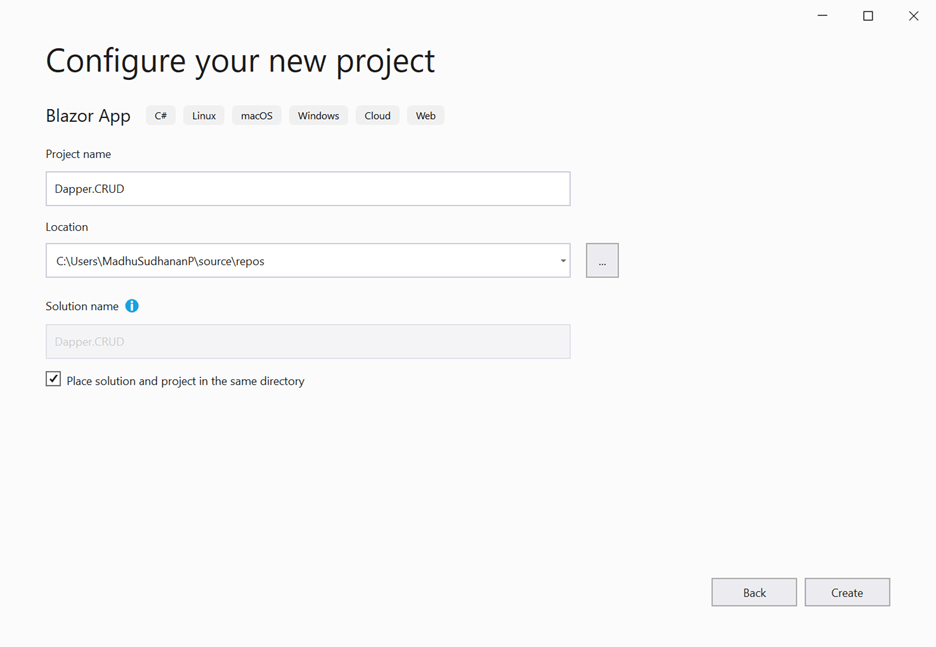The width and height of the screenshot is (936, 647).
Task: Click the Linux platform tag
Action: click(x=204, y=116)
